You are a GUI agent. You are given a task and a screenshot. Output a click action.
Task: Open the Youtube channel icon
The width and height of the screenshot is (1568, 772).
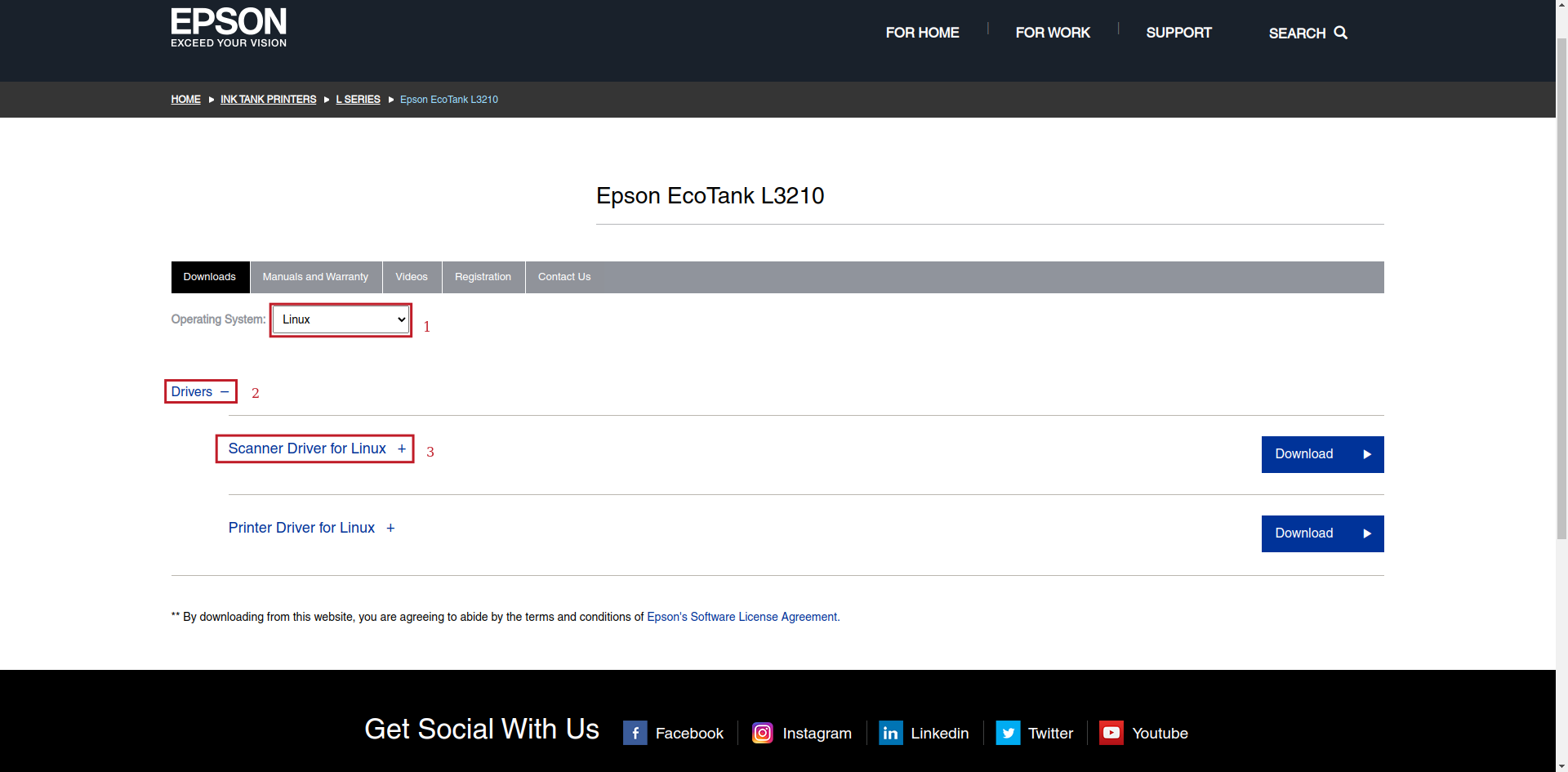point(1111,733)
